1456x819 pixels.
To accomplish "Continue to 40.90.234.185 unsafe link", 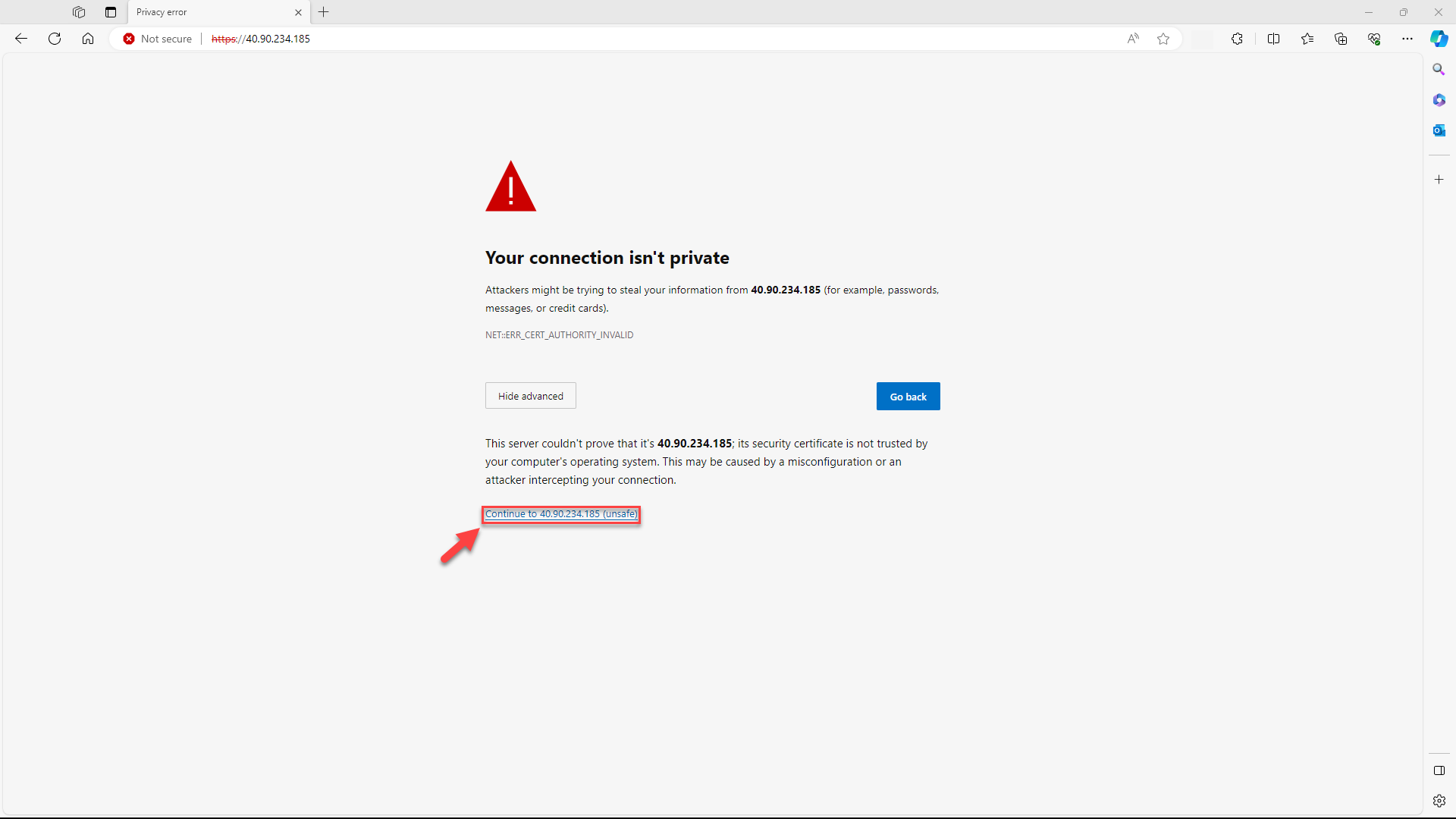I will 560,514.
